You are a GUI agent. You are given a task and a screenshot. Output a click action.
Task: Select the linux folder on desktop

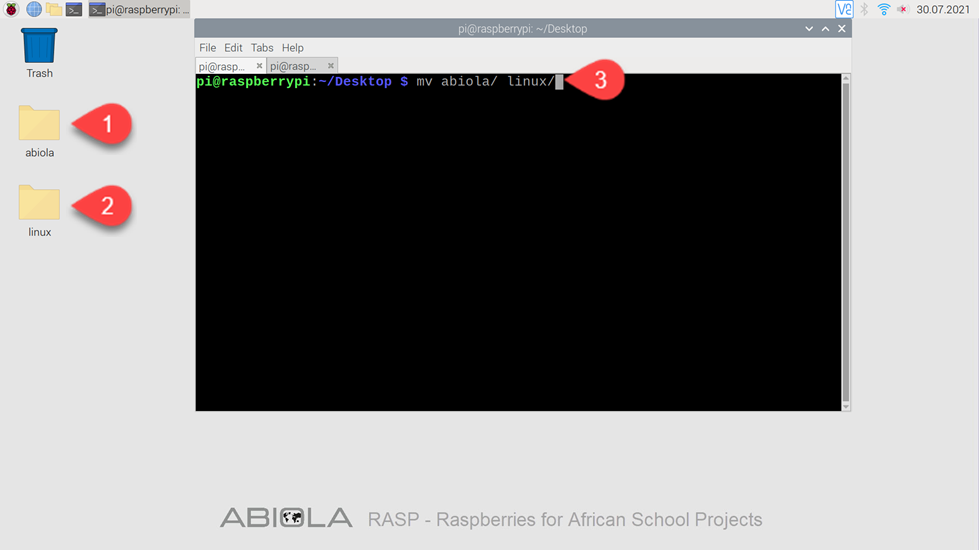click(x=39, y=211)
